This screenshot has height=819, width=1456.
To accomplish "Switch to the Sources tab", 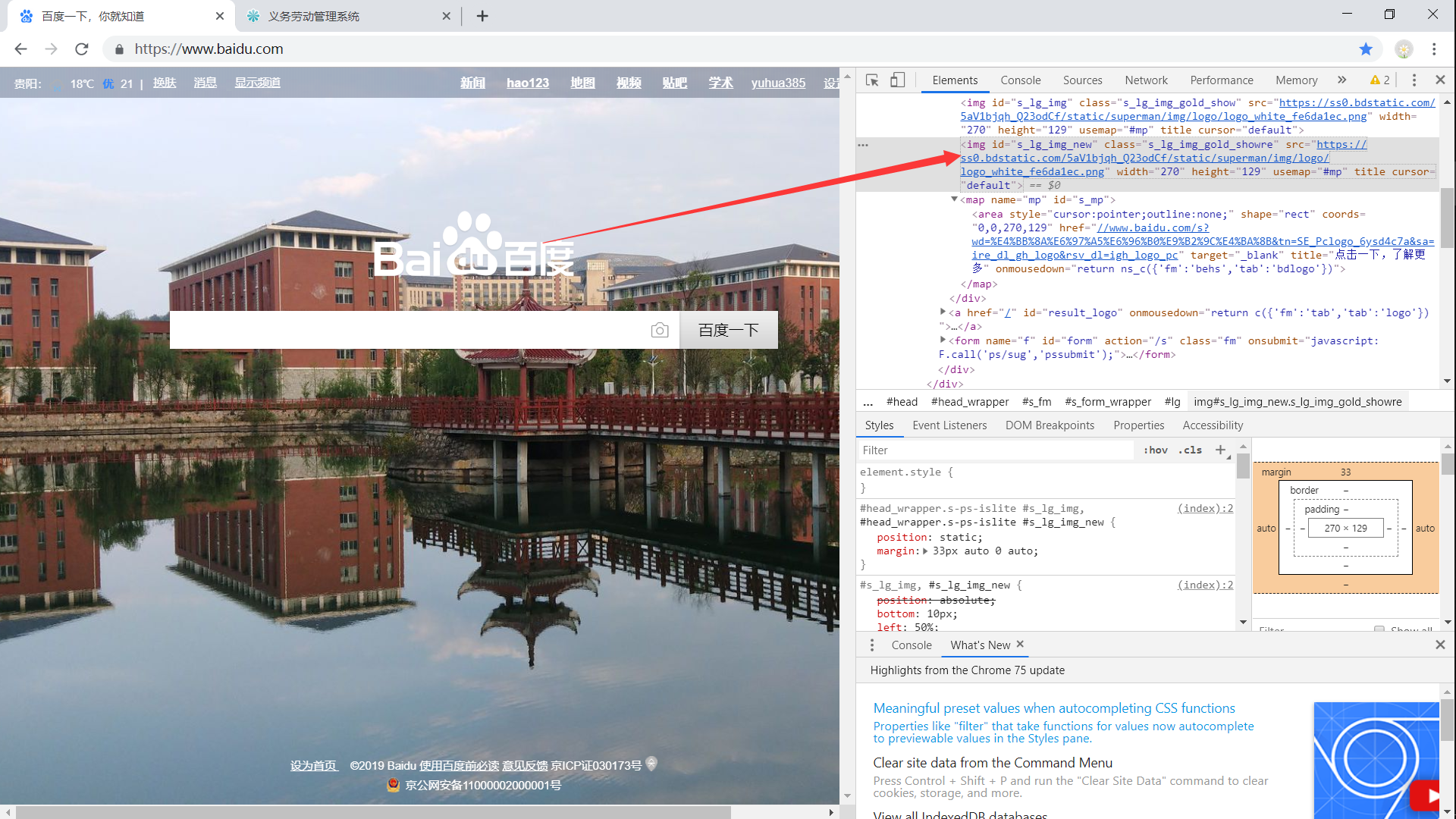I will pyautogui.click(x=1083, y=80).
